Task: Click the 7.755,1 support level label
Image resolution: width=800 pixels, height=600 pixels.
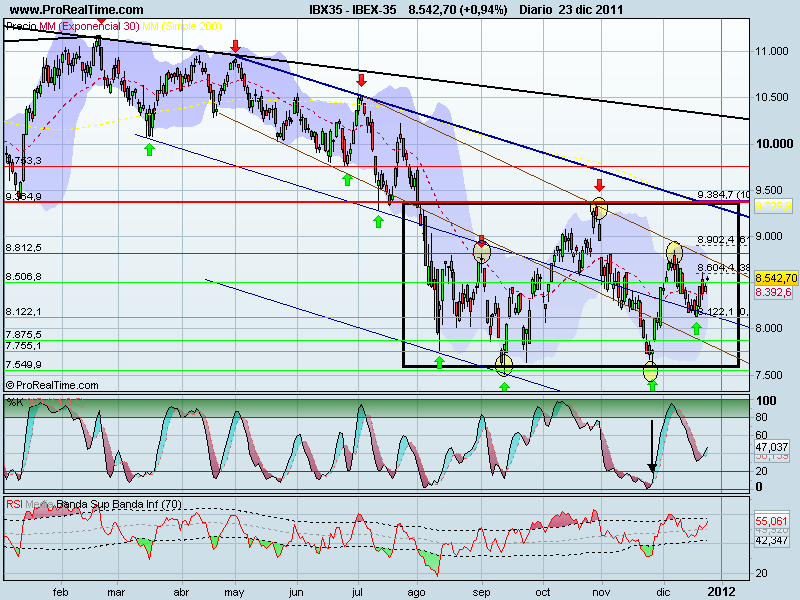Action: click(x=23, y=345)
